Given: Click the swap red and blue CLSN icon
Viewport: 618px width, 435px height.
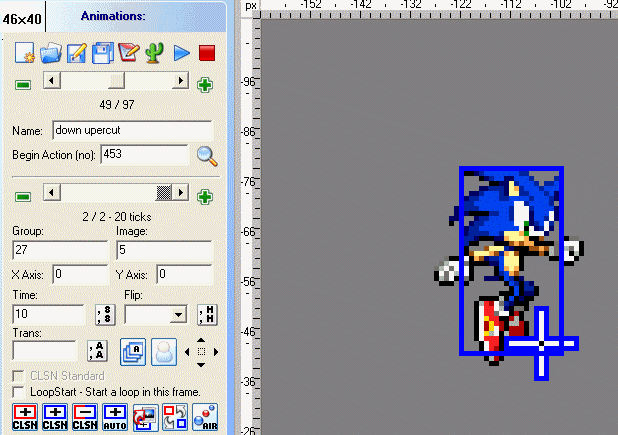Looking at the screenshot, I should [x=175, y=417].
